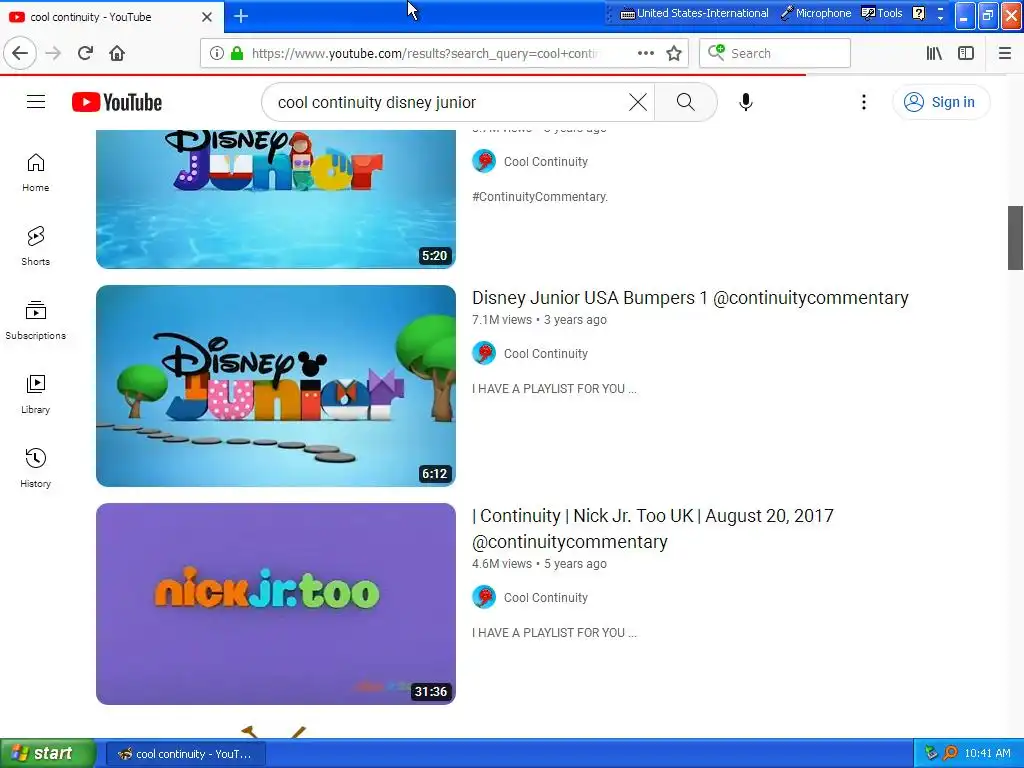The image size is (1024, 768).
Task: Run search with the magnifier button
Action: (x=686, y=102)
